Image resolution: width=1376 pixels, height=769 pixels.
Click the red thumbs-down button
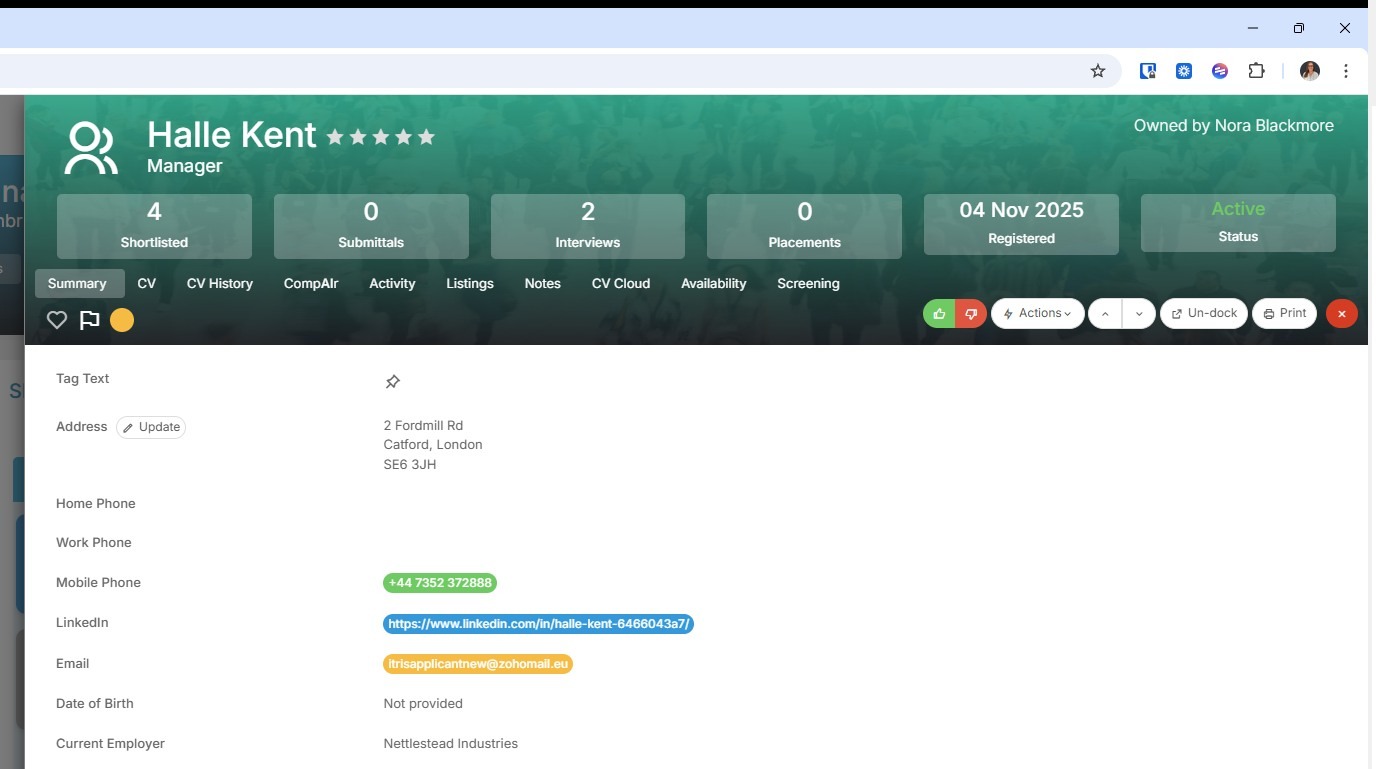tap(971, 313)
